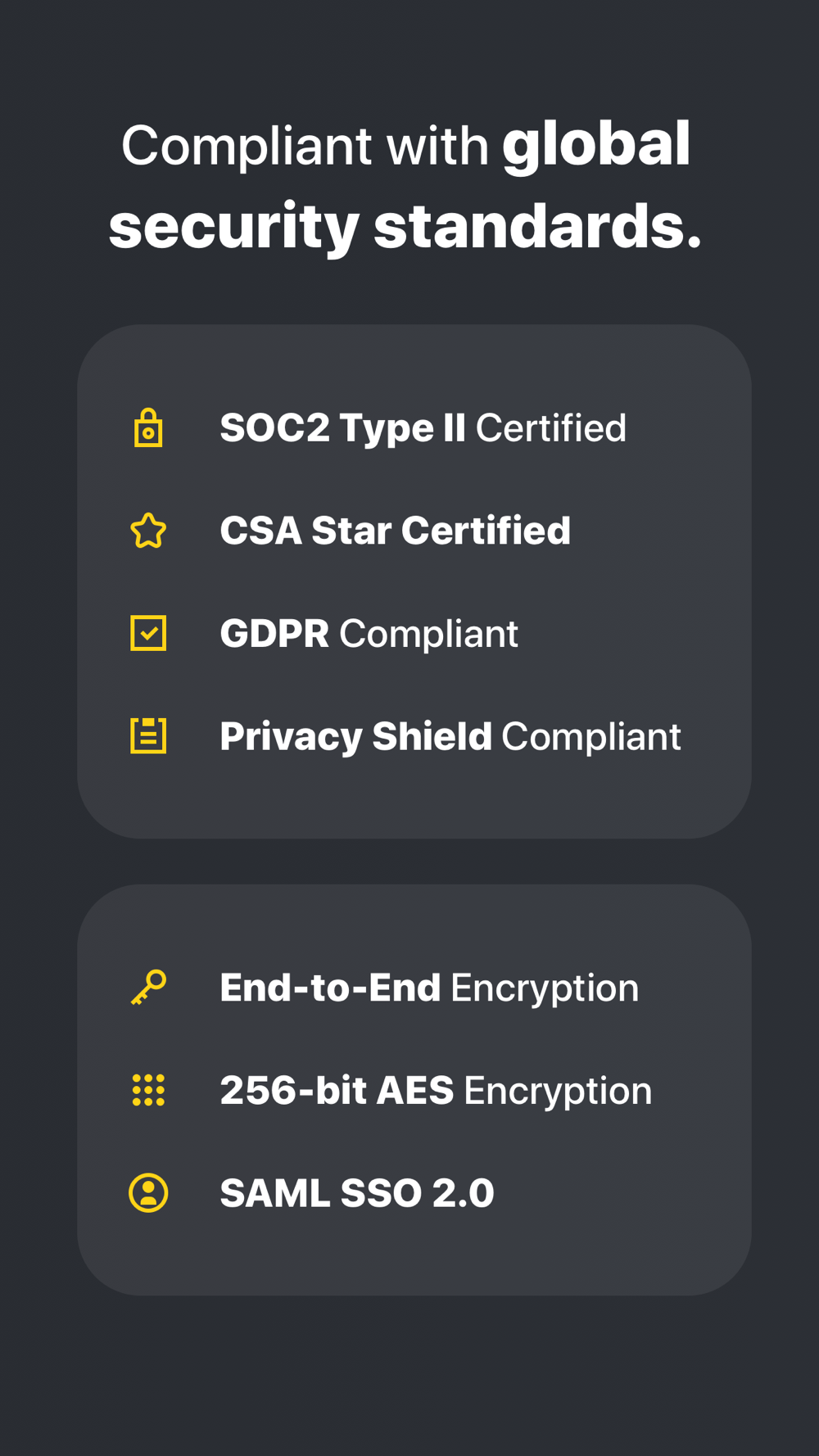The image size is (819, 1456).
Task: Click the word 'Certified' after SOC2 Type II
Action: pos(550,428)
